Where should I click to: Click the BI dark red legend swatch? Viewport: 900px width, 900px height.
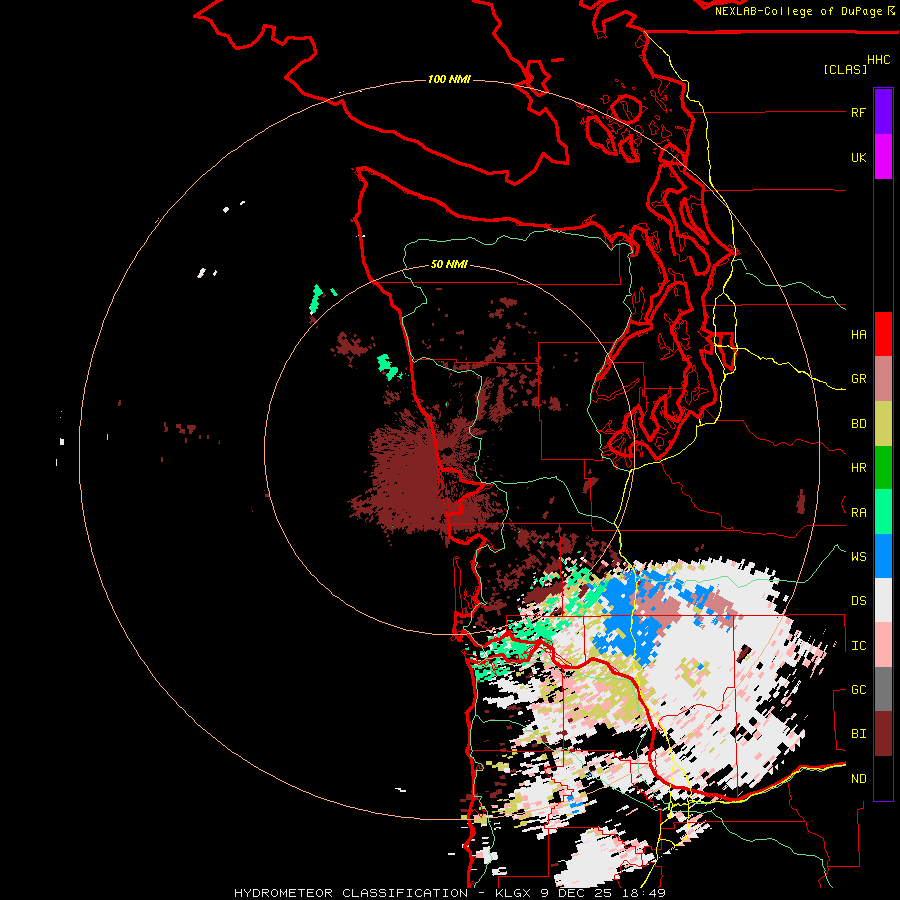point(883,734)
